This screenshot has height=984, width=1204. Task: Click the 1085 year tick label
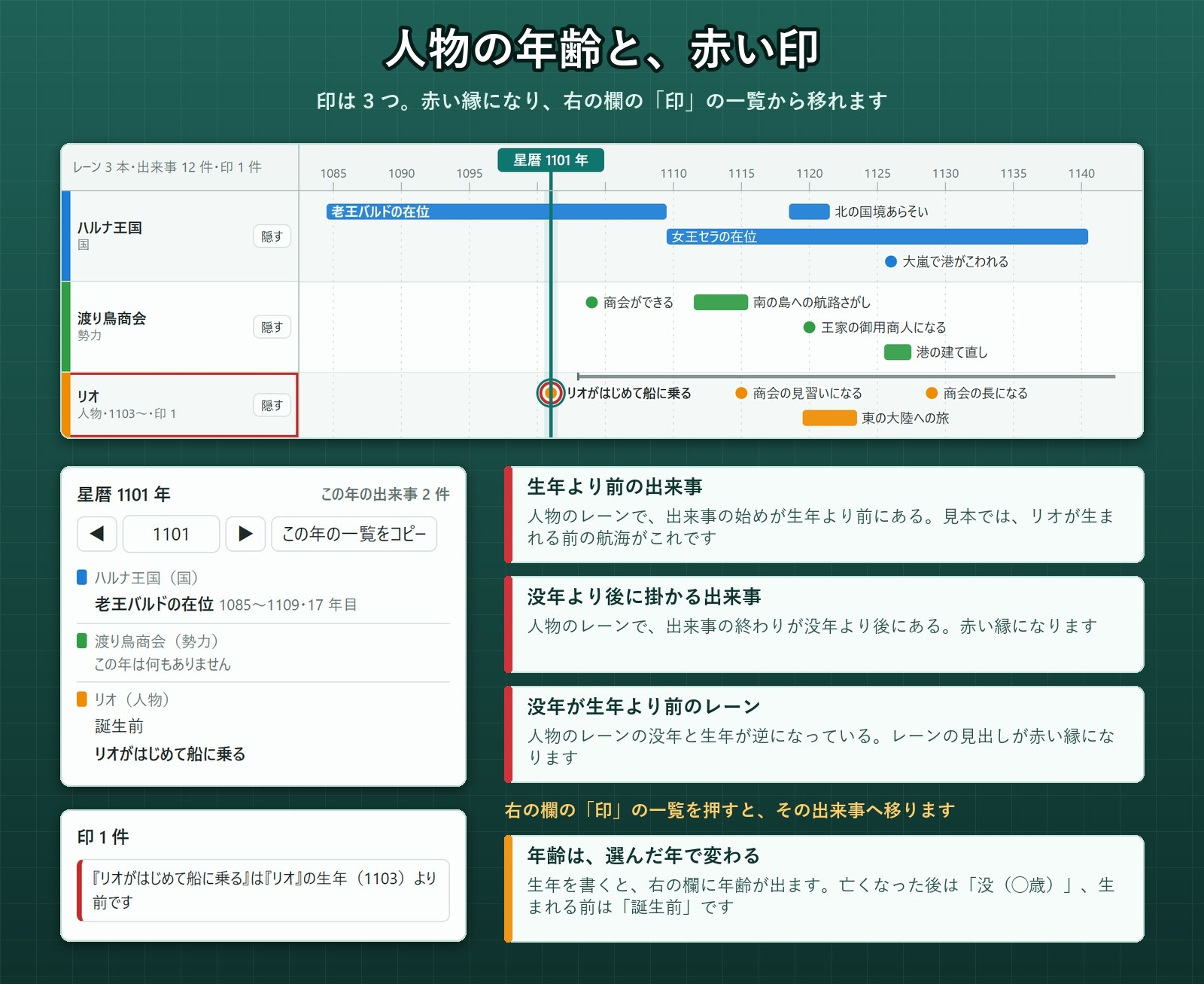(x=333, y=173)
